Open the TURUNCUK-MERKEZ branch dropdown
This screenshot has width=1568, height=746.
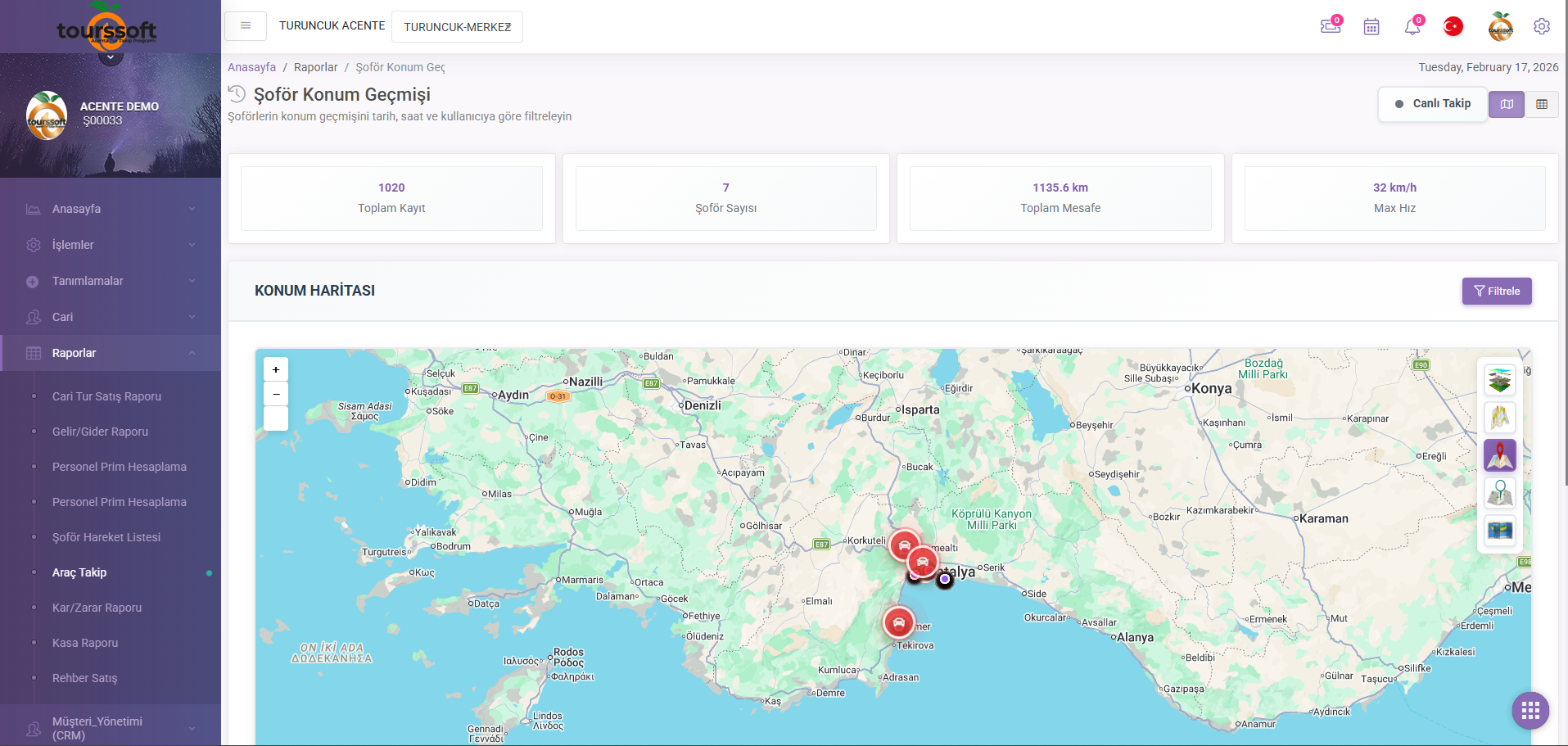[457, 27]
